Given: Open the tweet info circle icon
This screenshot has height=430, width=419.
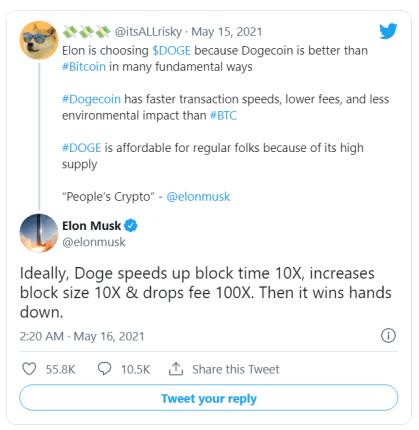Looking at the screenshot, I should click(388, 335).
